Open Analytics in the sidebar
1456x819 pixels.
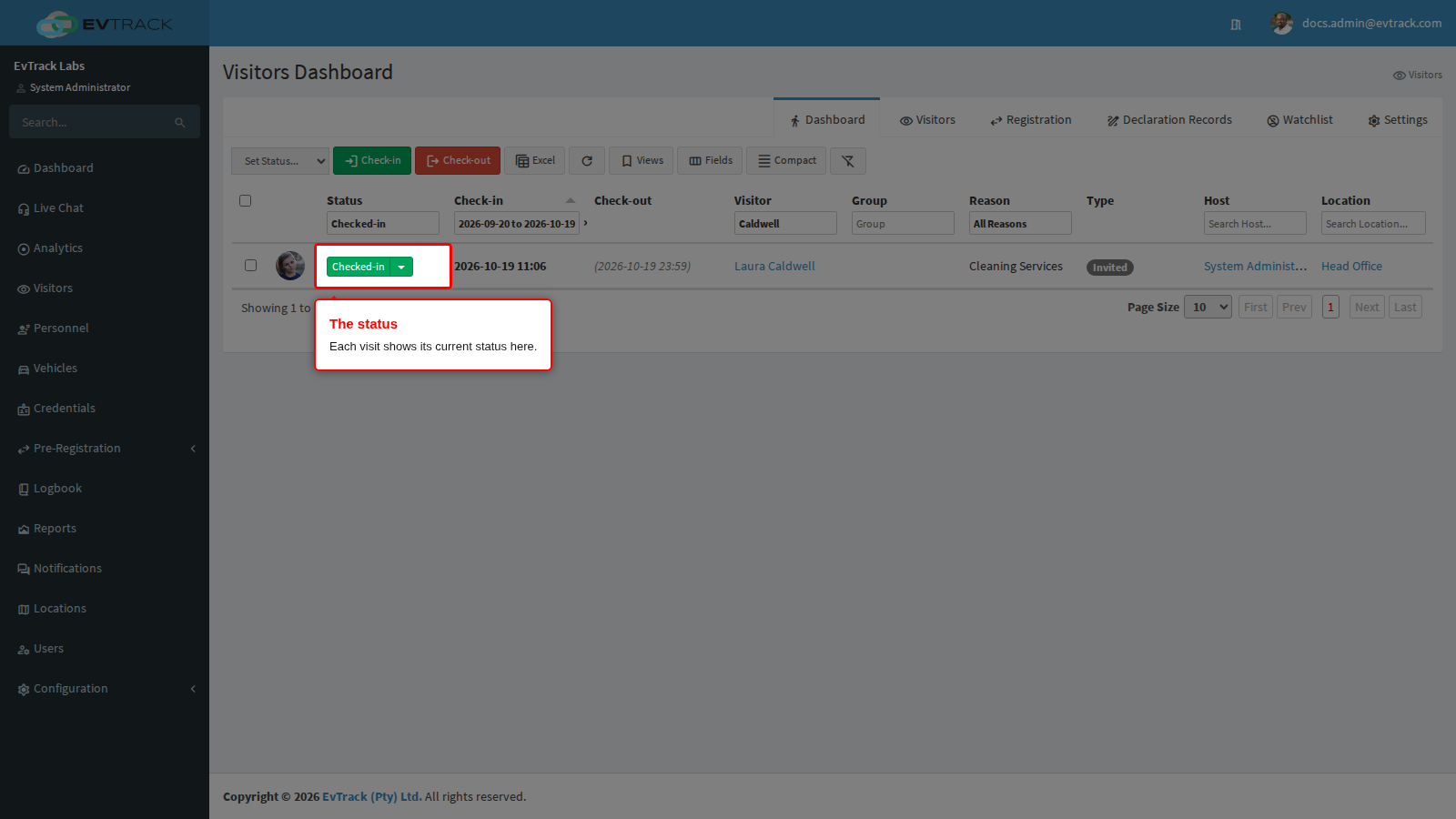pyautogui.click(x=58, y=248)
